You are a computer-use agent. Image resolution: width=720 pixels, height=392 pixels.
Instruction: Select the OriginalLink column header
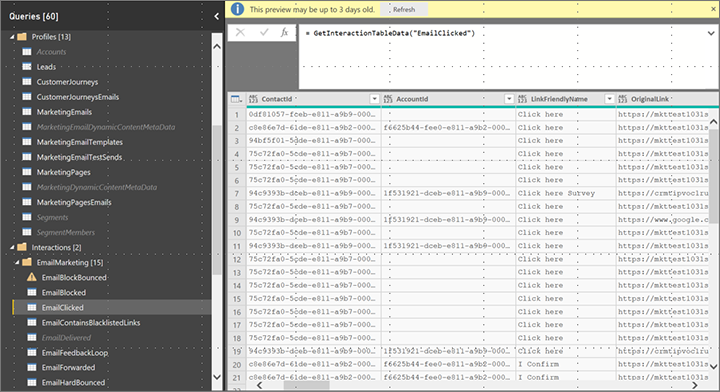pyautogui.click(x=668, y=99)
